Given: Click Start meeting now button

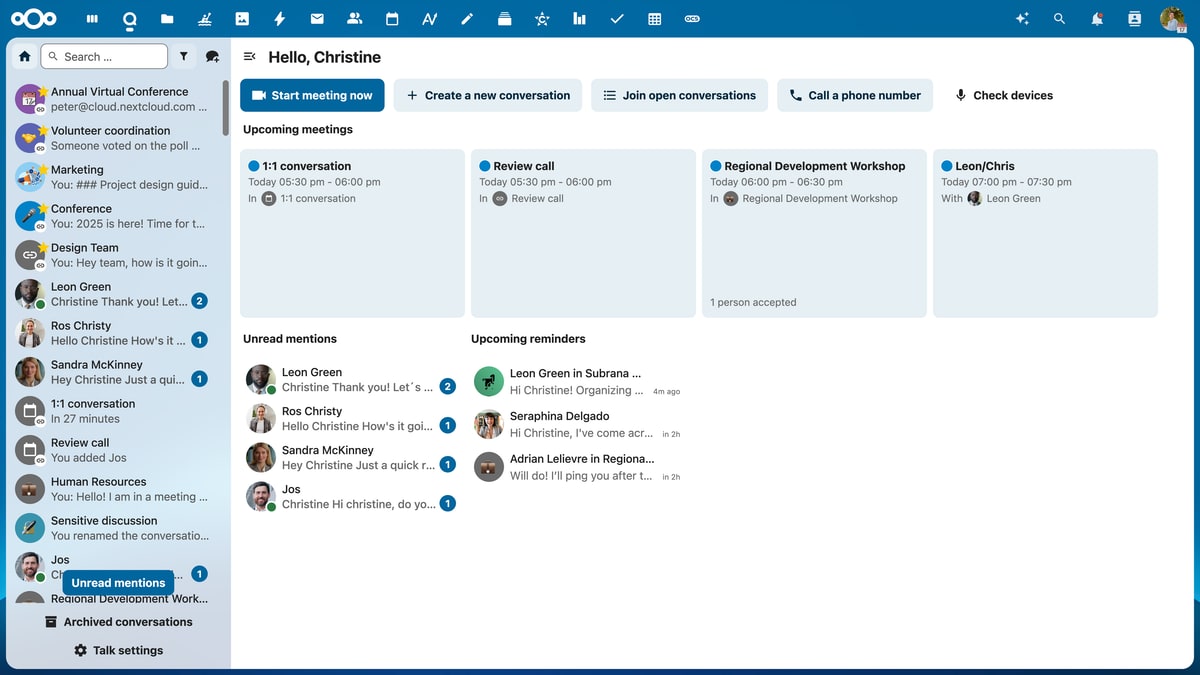Looking at the screenshot, I should coord(312,95).
